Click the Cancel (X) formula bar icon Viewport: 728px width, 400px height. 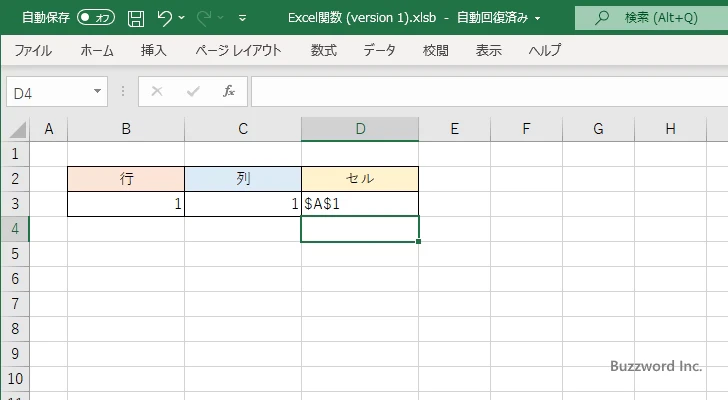[157, 91]
